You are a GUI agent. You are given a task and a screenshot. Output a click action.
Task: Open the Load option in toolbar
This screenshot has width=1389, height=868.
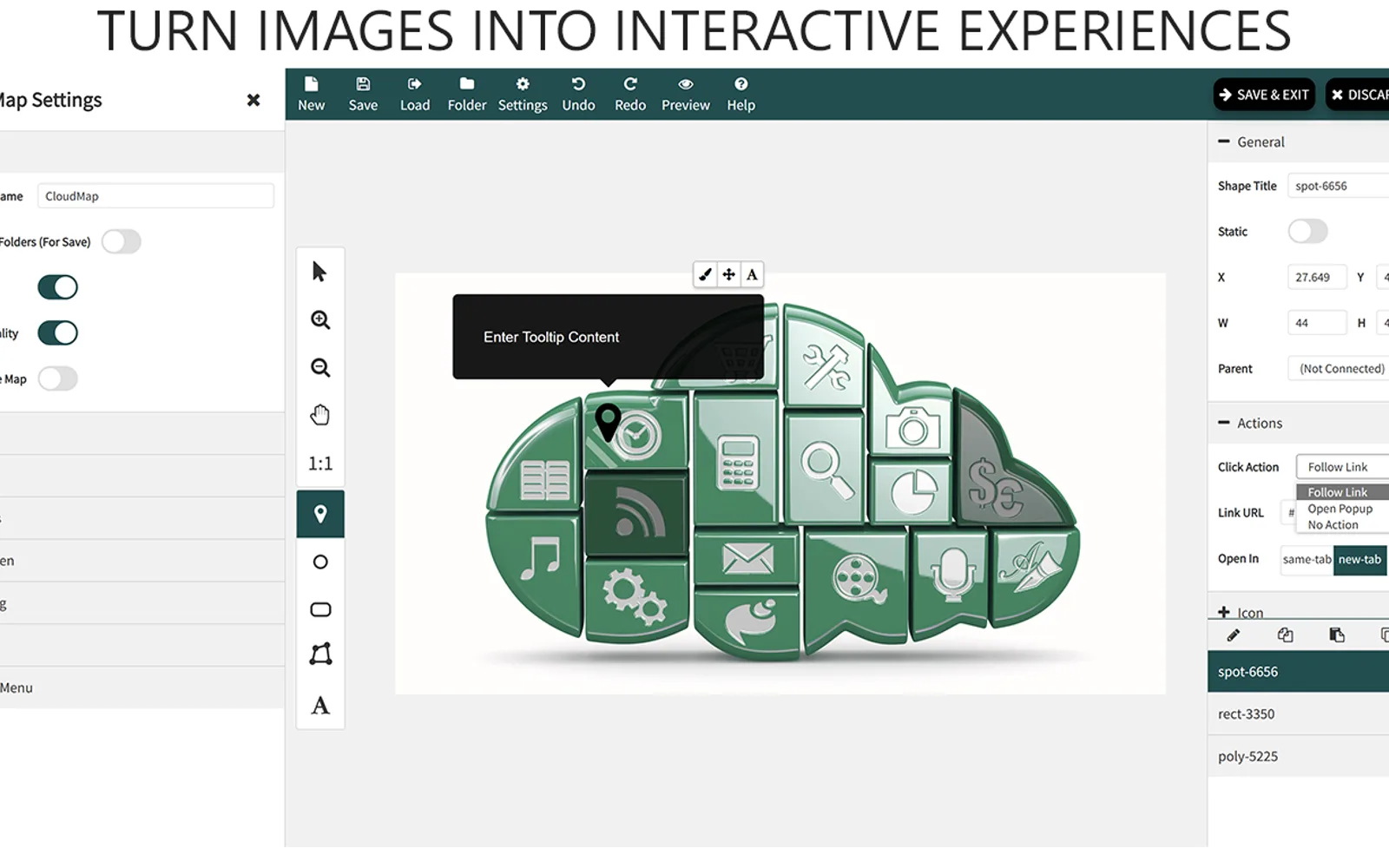415,94
